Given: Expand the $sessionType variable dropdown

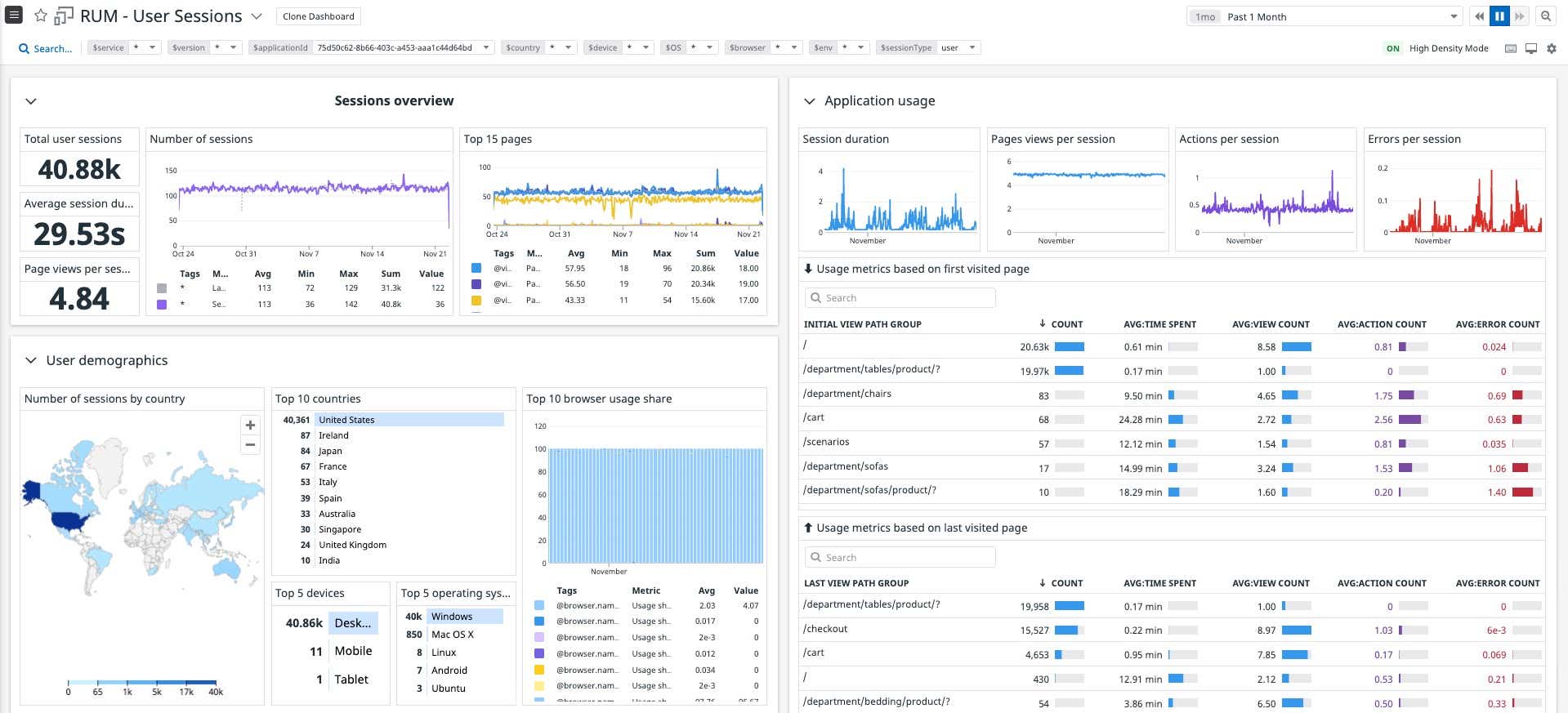Looking at the screenshot, I should [x=972, y=47].
